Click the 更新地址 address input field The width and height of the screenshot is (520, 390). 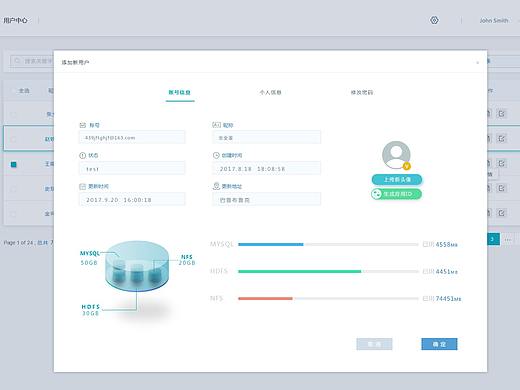coord(267,199)
